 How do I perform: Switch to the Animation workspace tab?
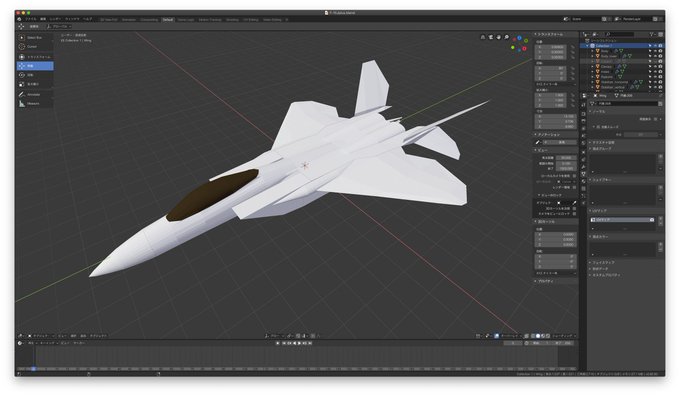(x=129, y=20)
